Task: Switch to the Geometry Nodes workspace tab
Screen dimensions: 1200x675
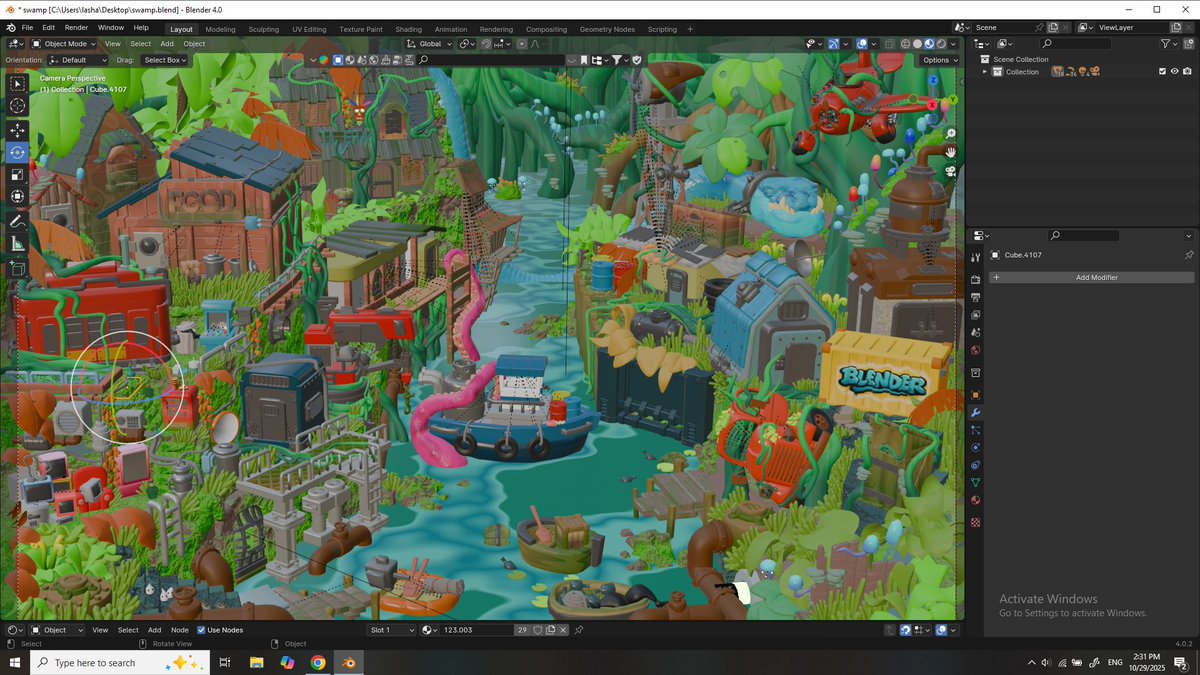Action: coord(607,29)
